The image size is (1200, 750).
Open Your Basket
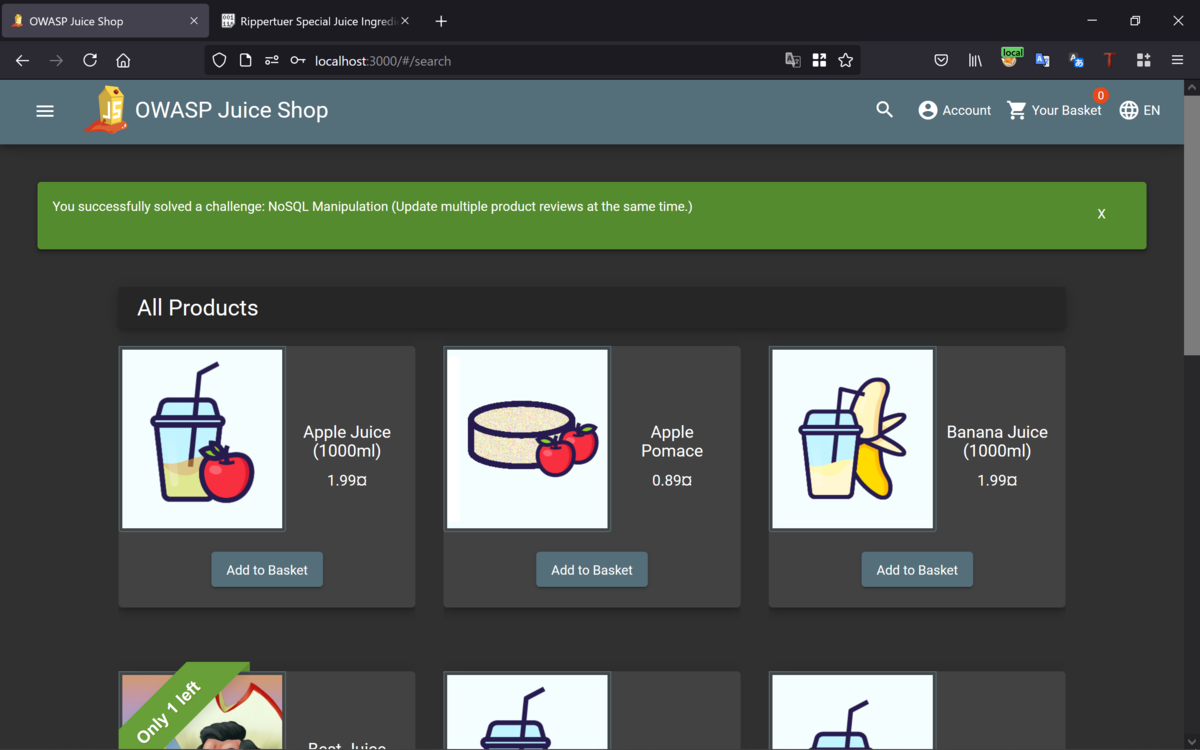tap(1054, 110)
